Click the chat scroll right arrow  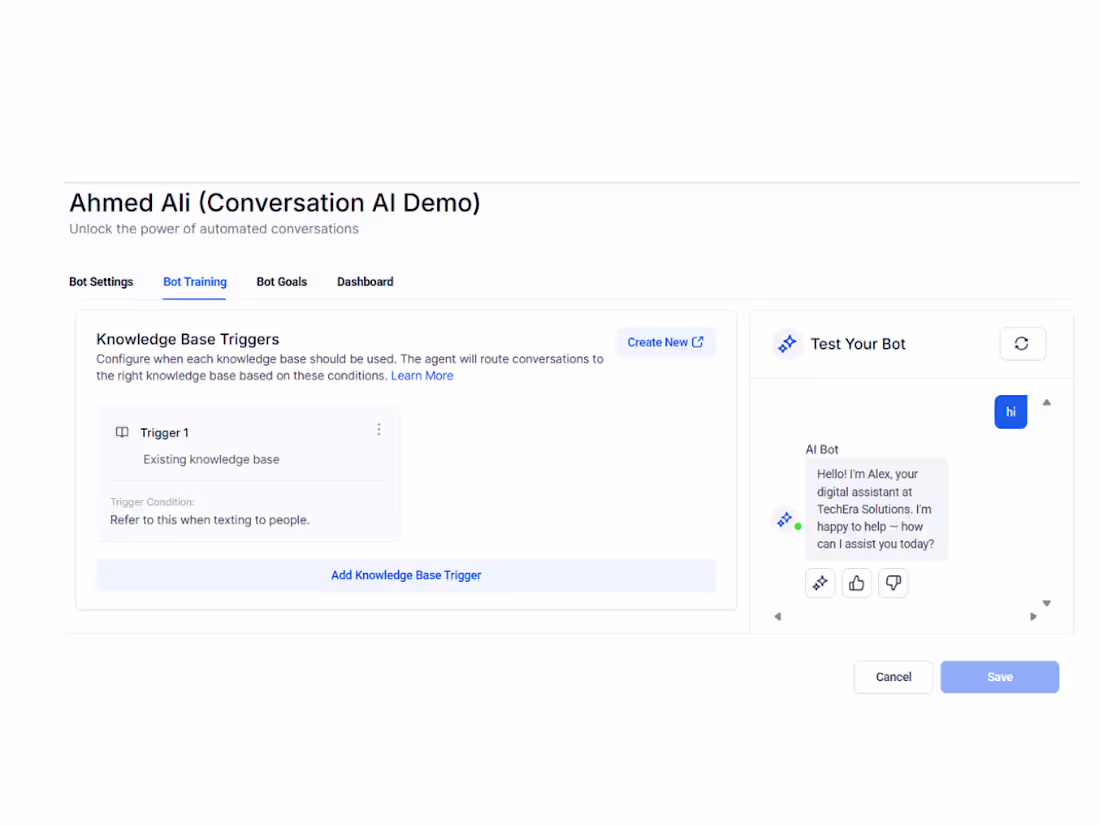1033,616
